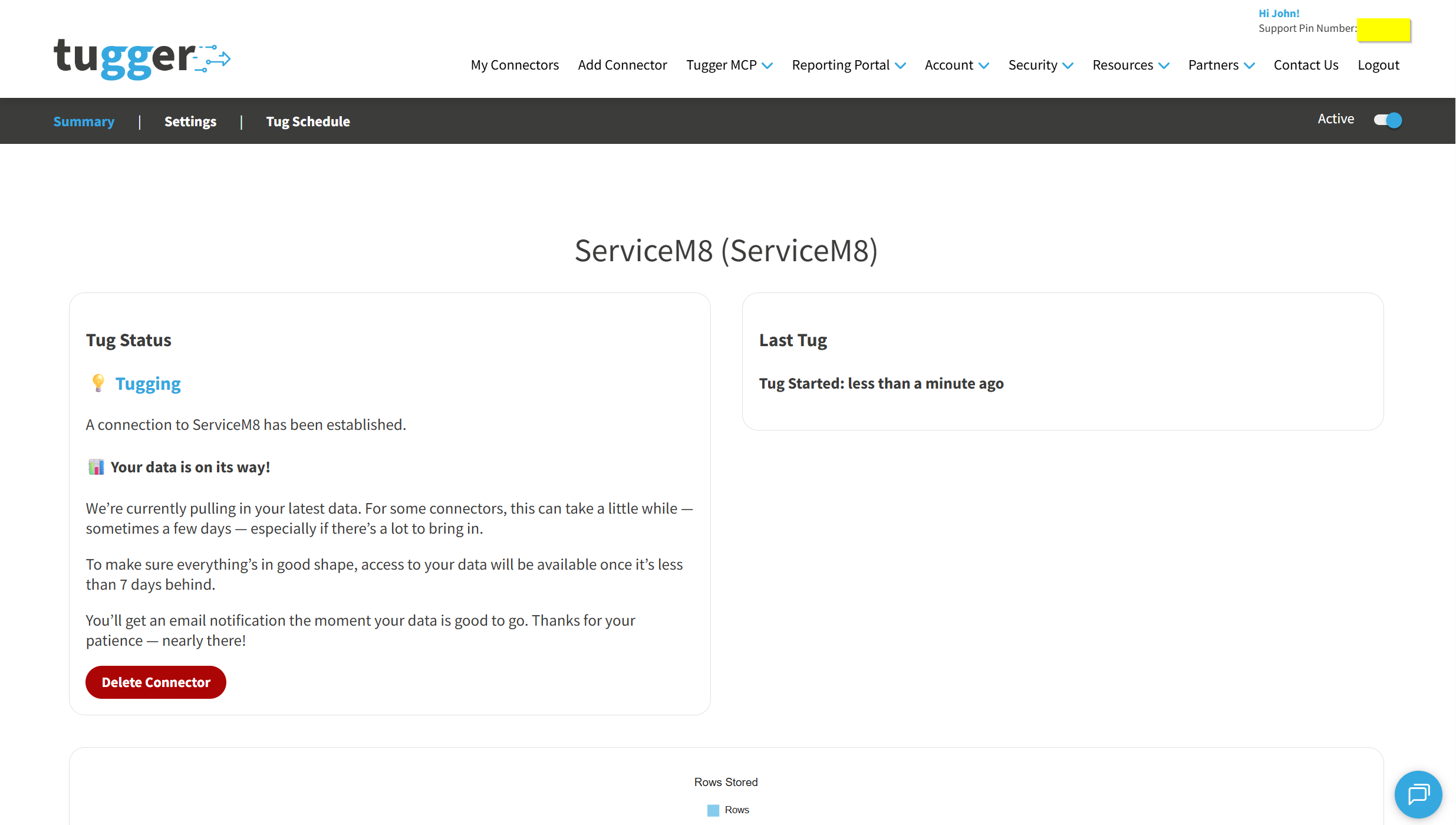Open the chat widget icon
The width and height of the screenshot is (1456, 825).
click(1418, 794)
